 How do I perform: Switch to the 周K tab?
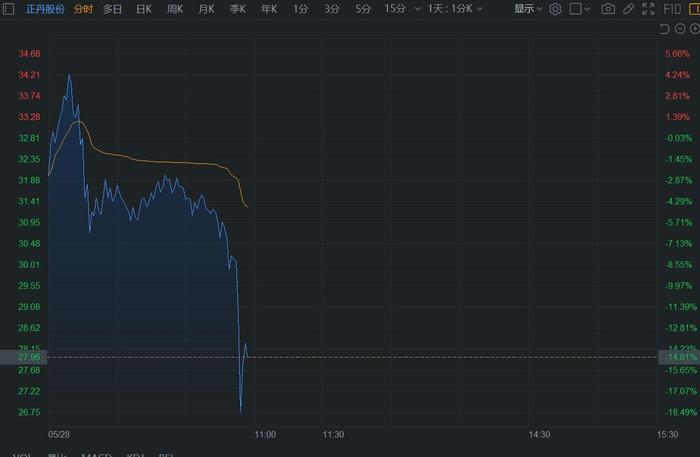(x=175, y=9)
